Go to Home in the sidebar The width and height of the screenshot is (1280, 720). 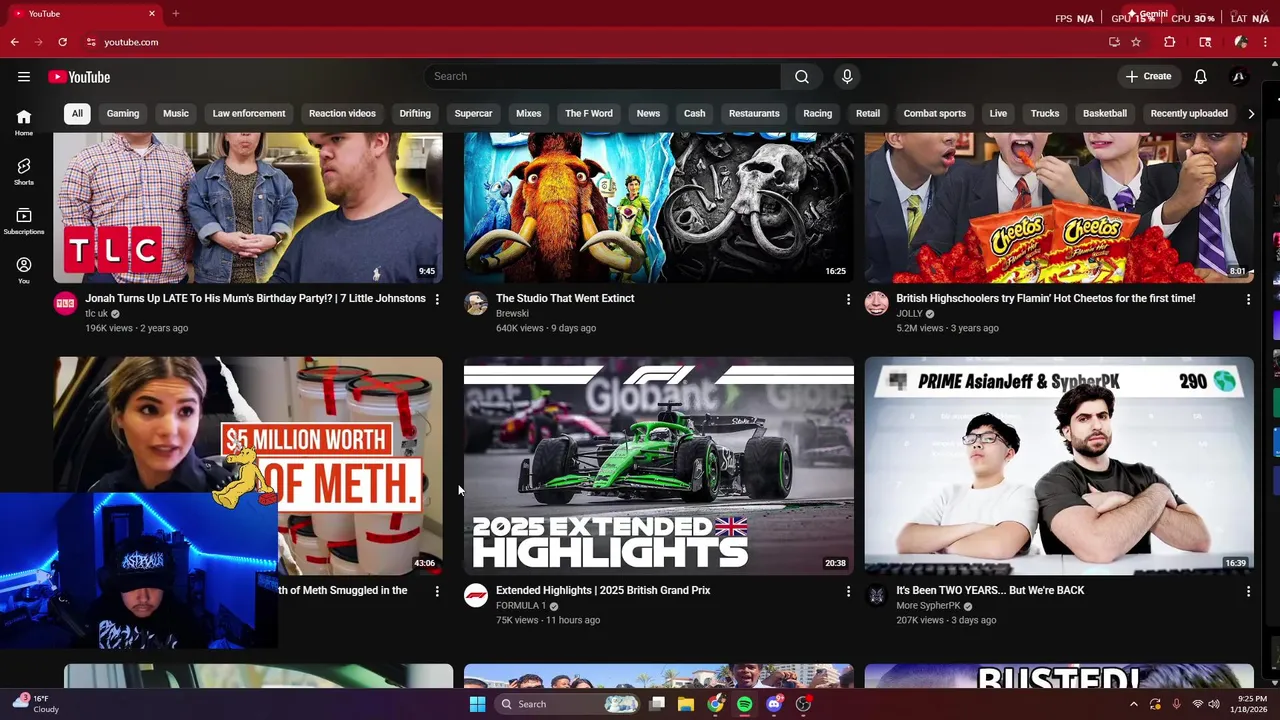tap(24, 122)
